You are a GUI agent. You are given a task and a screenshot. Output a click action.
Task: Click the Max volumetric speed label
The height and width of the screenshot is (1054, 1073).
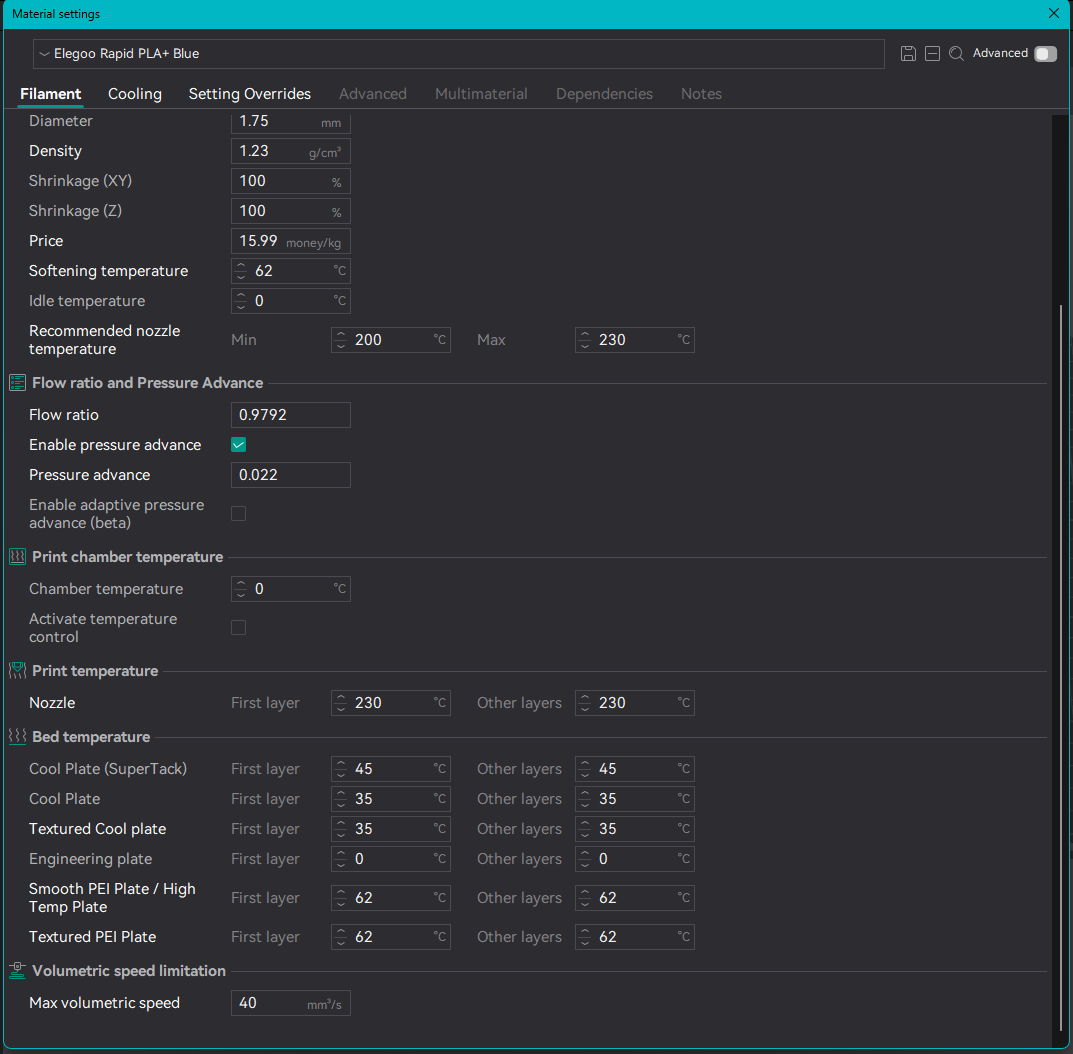point(104,1003)
